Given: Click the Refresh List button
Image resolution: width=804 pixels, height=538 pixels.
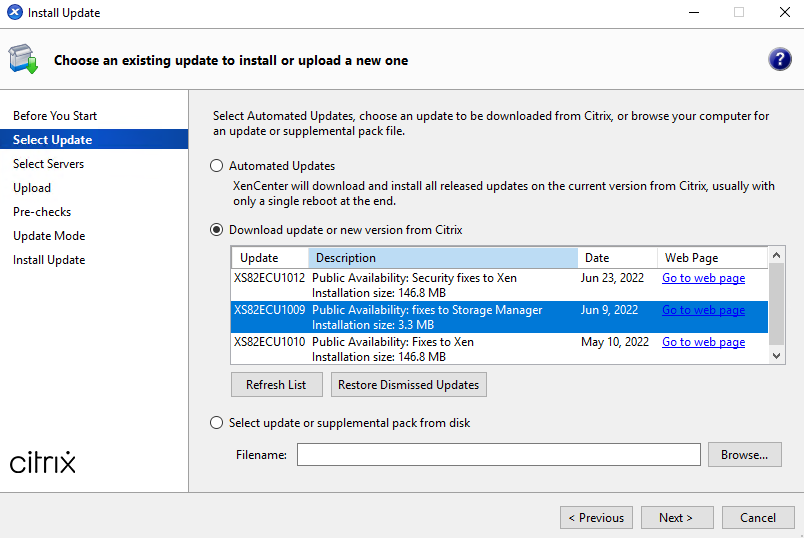Looking at the screenshot, I should coord(276,385).
